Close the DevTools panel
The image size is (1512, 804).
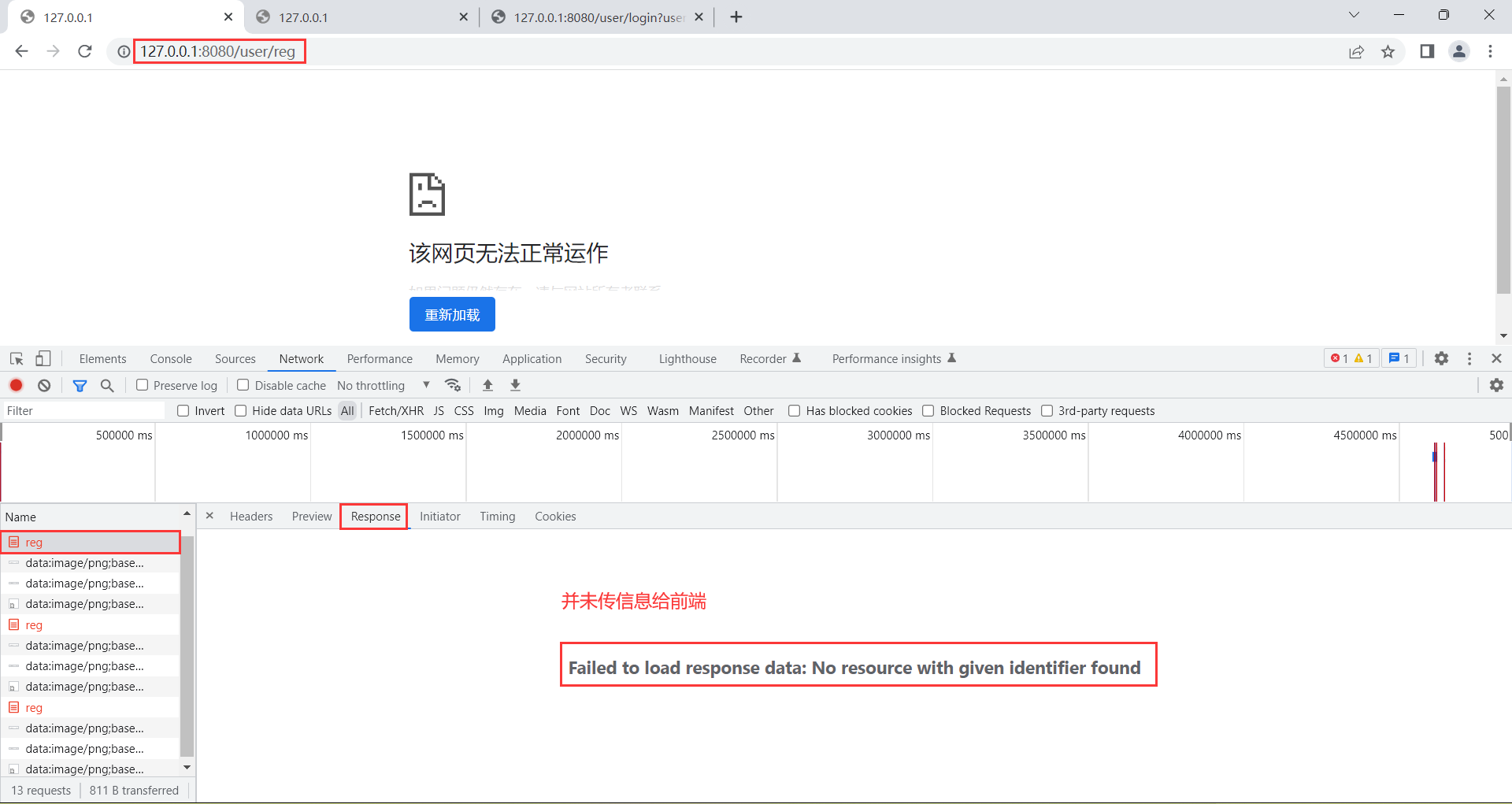pyautogui.click(x=1496, y=358)
